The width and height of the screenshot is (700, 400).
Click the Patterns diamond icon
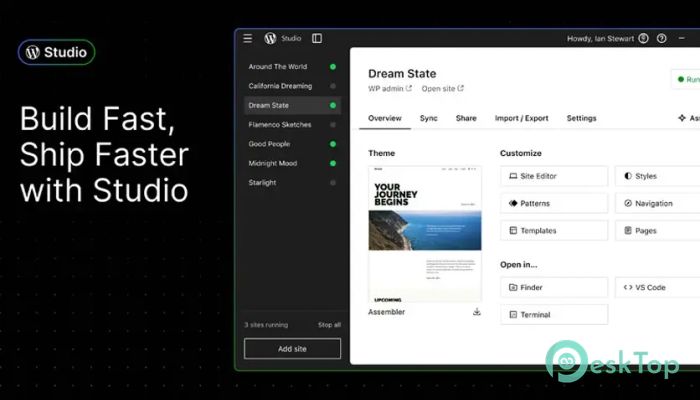tap(513, 204)
